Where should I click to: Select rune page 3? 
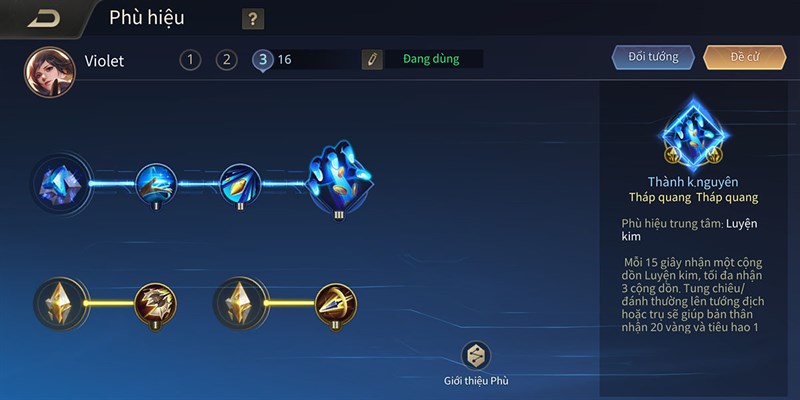263,61
